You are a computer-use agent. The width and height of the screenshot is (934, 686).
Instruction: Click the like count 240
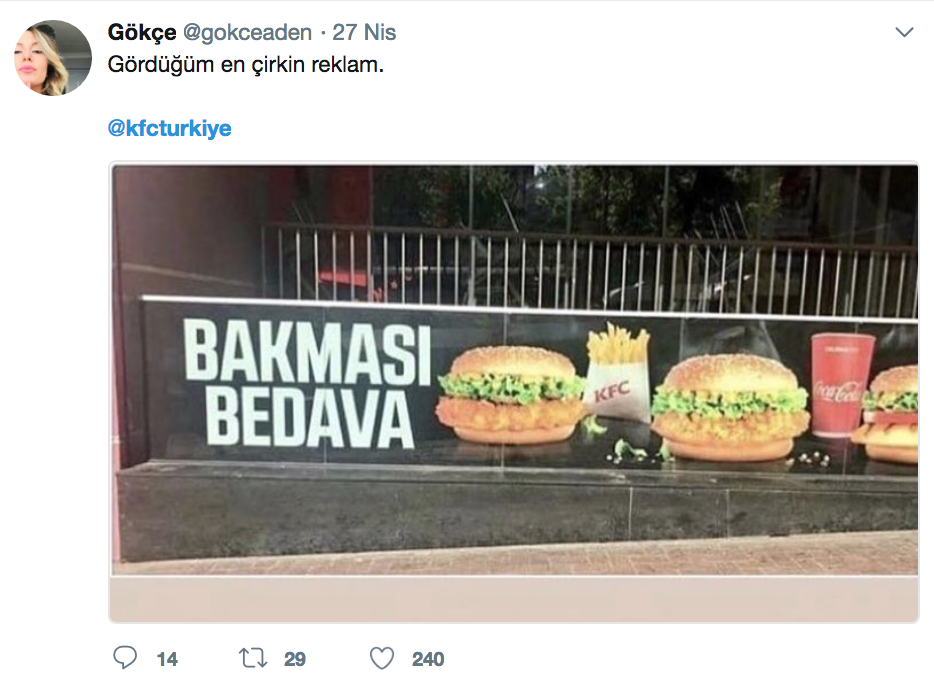click(x=428, y=659)
